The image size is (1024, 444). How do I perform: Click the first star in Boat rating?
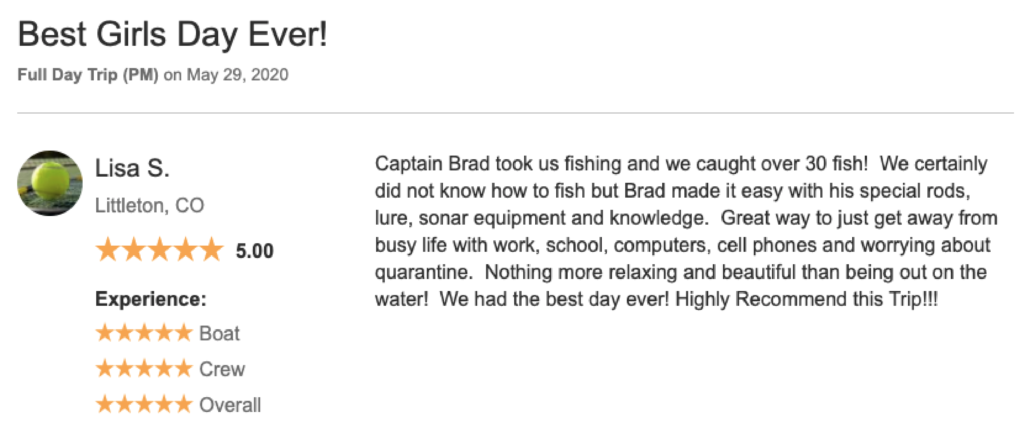click(x=106, y=334)
